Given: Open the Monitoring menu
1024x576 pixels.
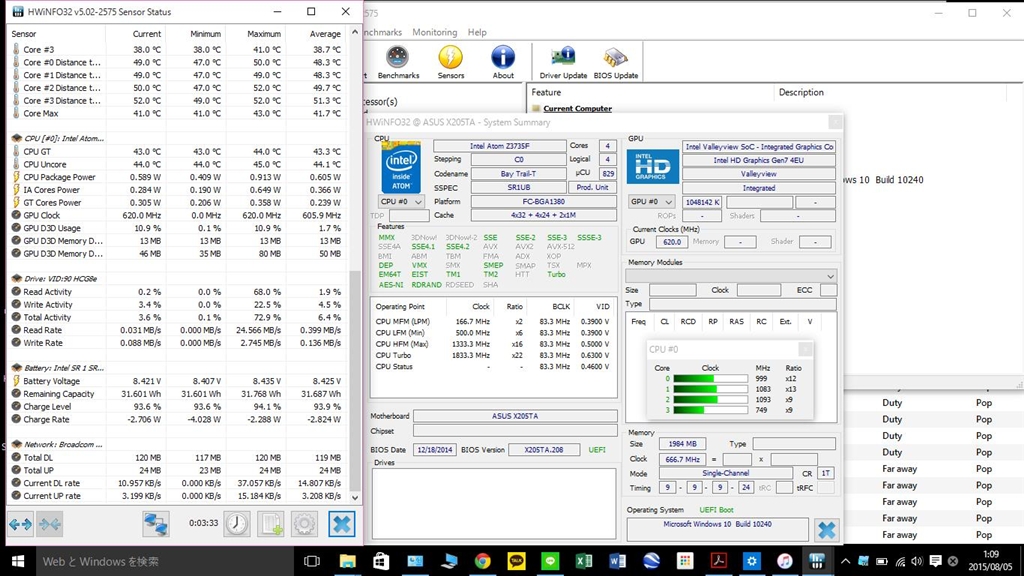Looking at the screenshot, I should click(x=434, y=32).
